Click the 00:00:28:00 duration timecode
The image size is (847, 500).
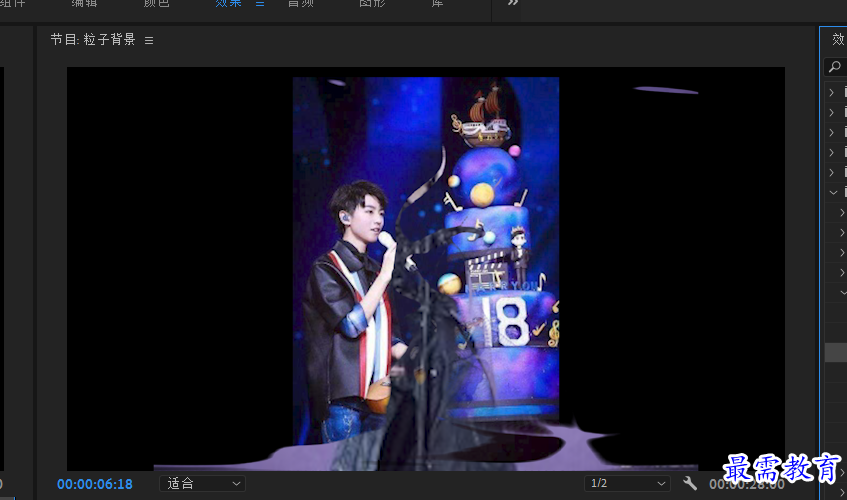pyautogui.click(x=747, y=484)
